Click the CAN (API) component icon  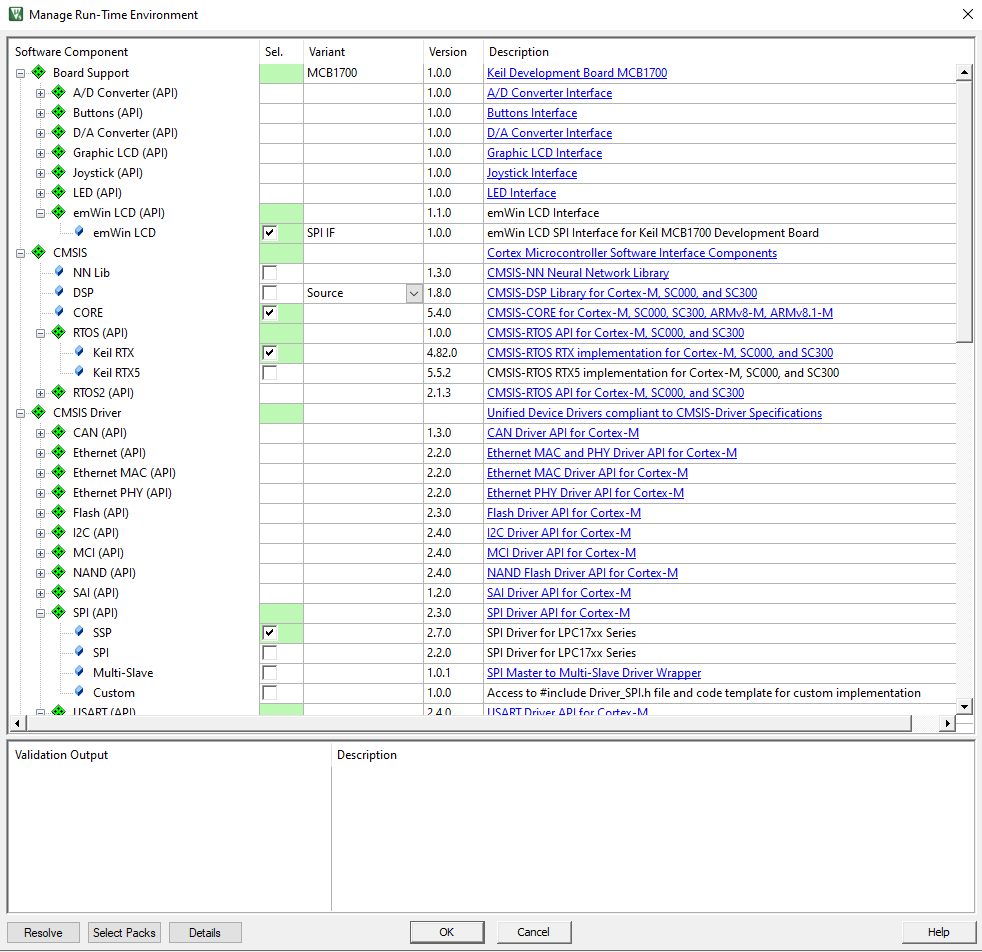coord(57,432)
